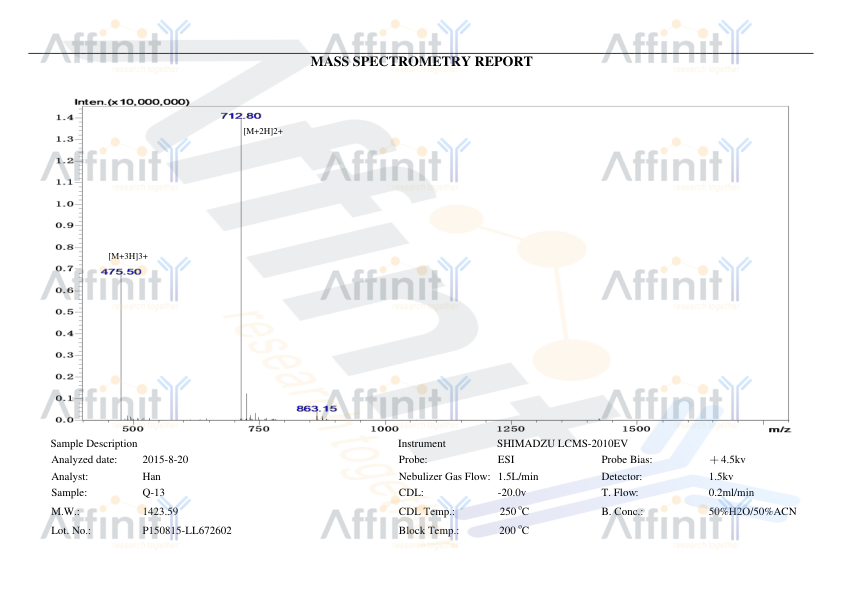Viewport: 842px width, 596px height.
Task: Click the 0.5 intensity axis value
Action: pyautogui.click(x=64, y=312)
